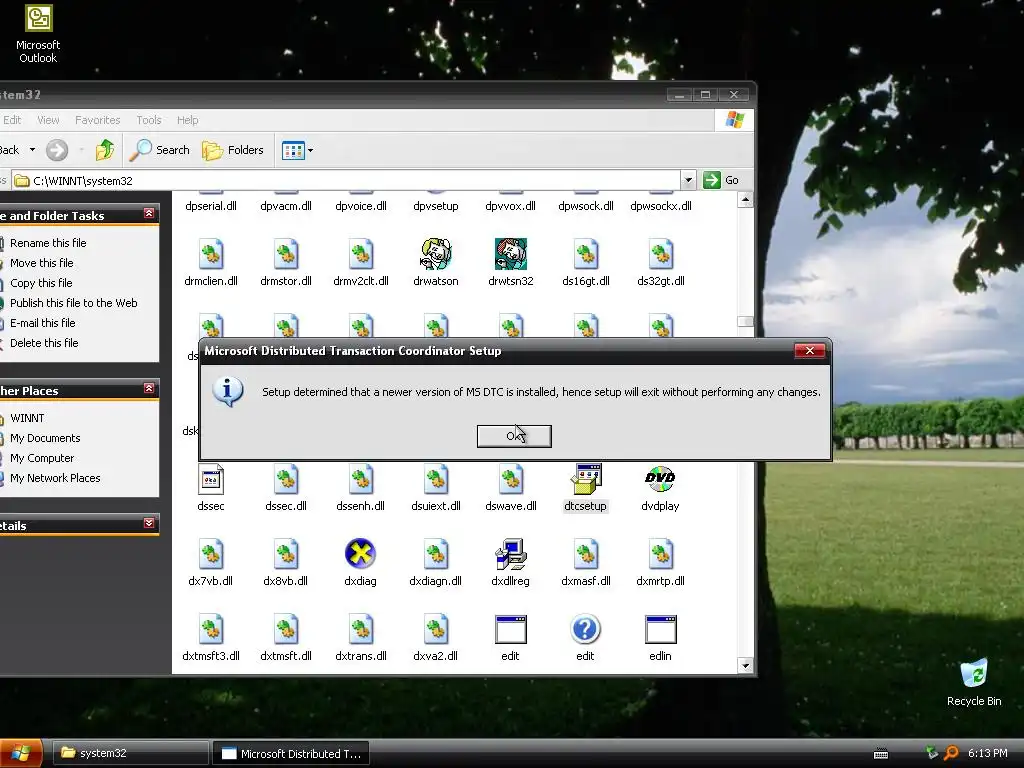Select the drwtsn32 file icon
Image resolution: width=1024 pixels, height=768 pixels.
point(511,254)
